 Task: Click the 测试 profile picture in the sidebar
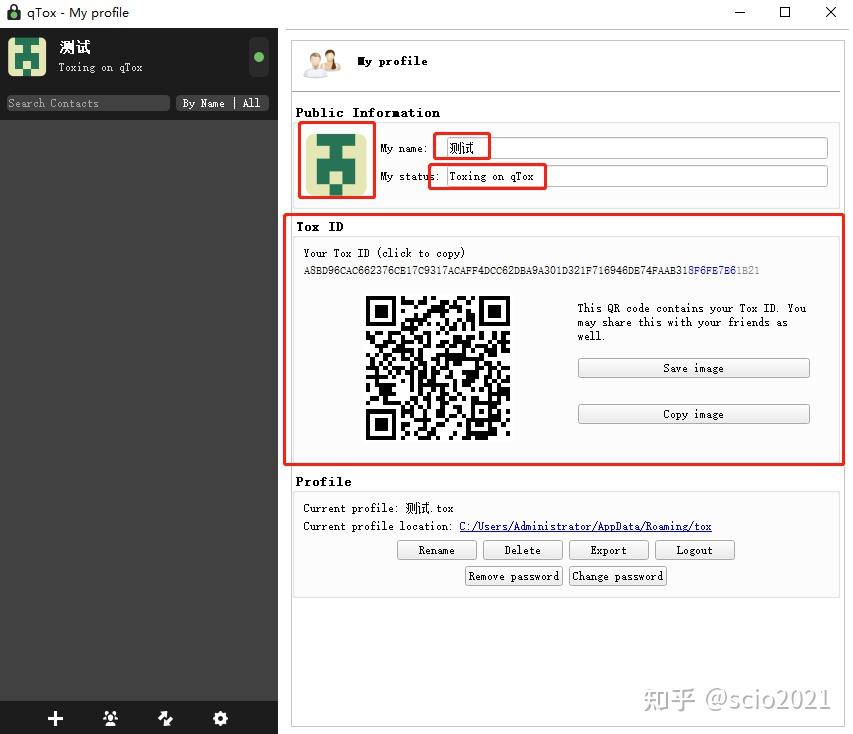[x=27, y=57]
